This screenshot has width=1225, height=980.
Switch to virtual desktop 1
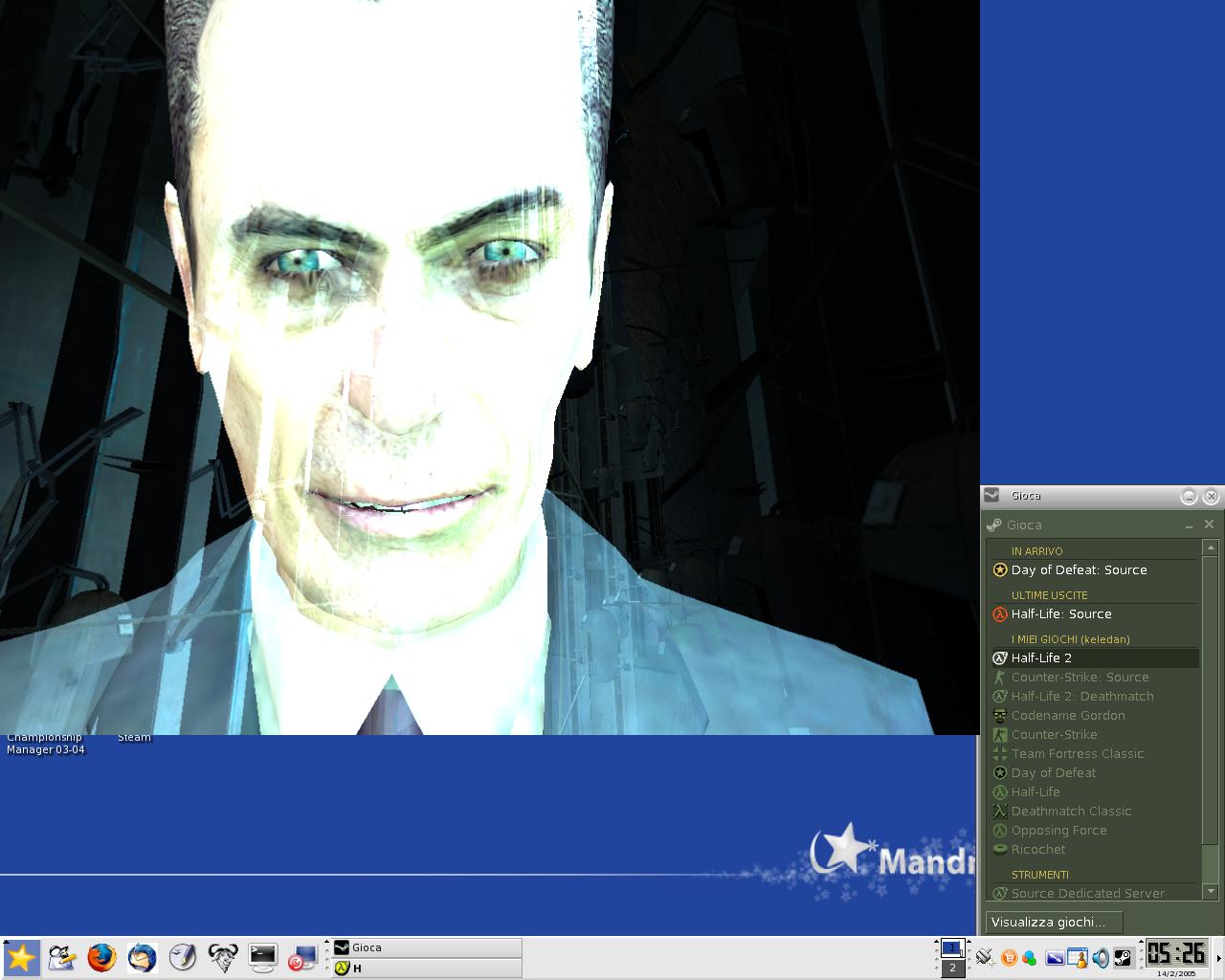tap(951, 948)
